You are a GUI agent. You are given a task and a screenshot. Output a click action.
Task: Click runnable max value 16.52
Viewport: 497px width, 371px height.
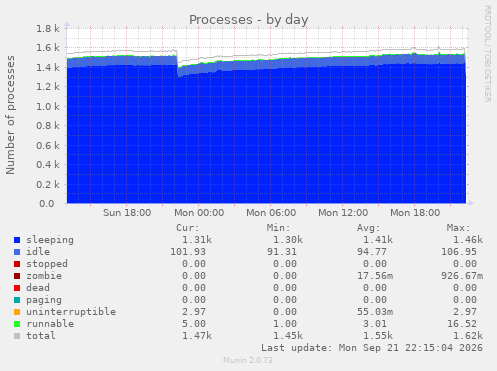tap(462, 324)
